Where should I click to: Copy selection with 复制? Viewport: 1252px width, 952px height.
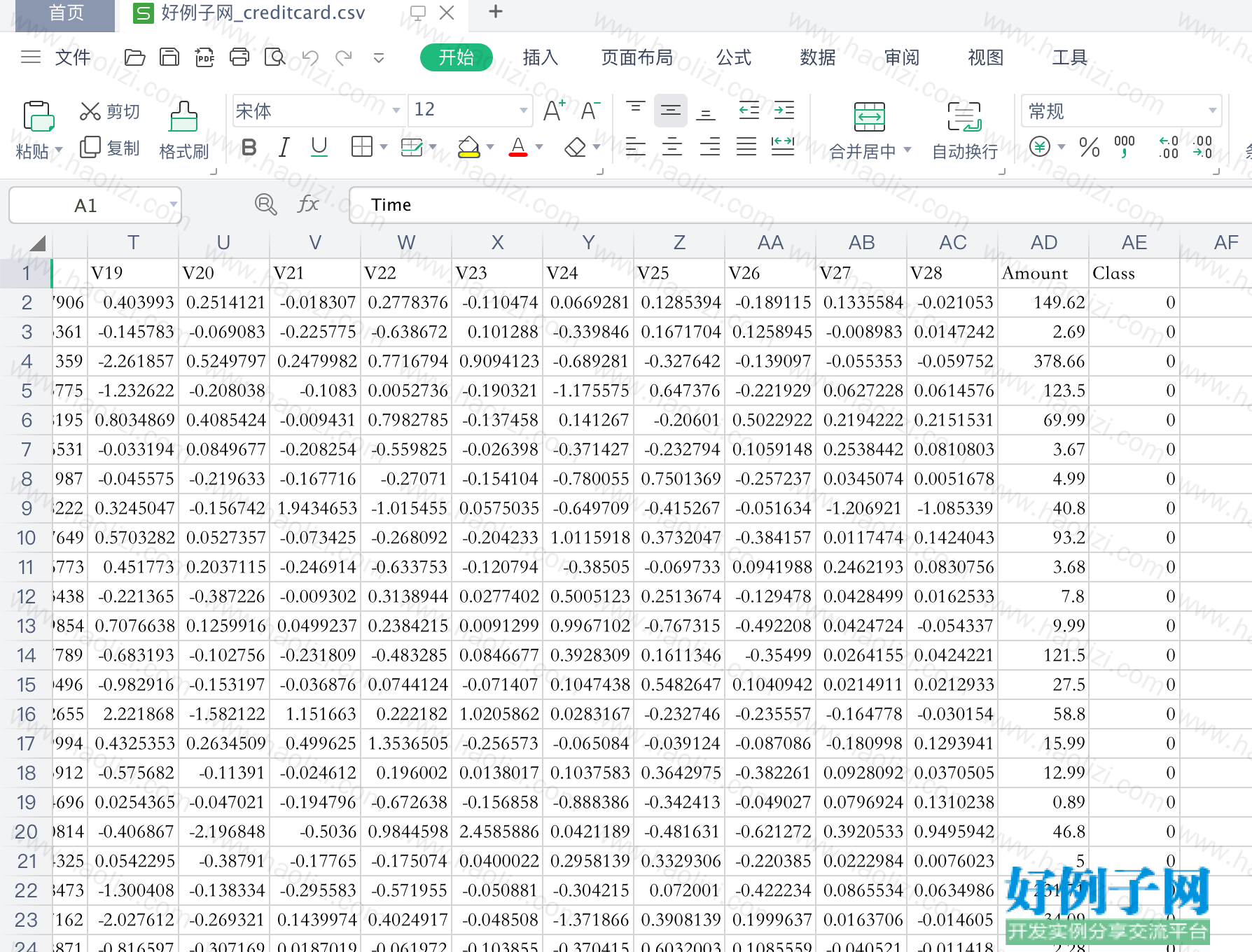pos(110,148)
